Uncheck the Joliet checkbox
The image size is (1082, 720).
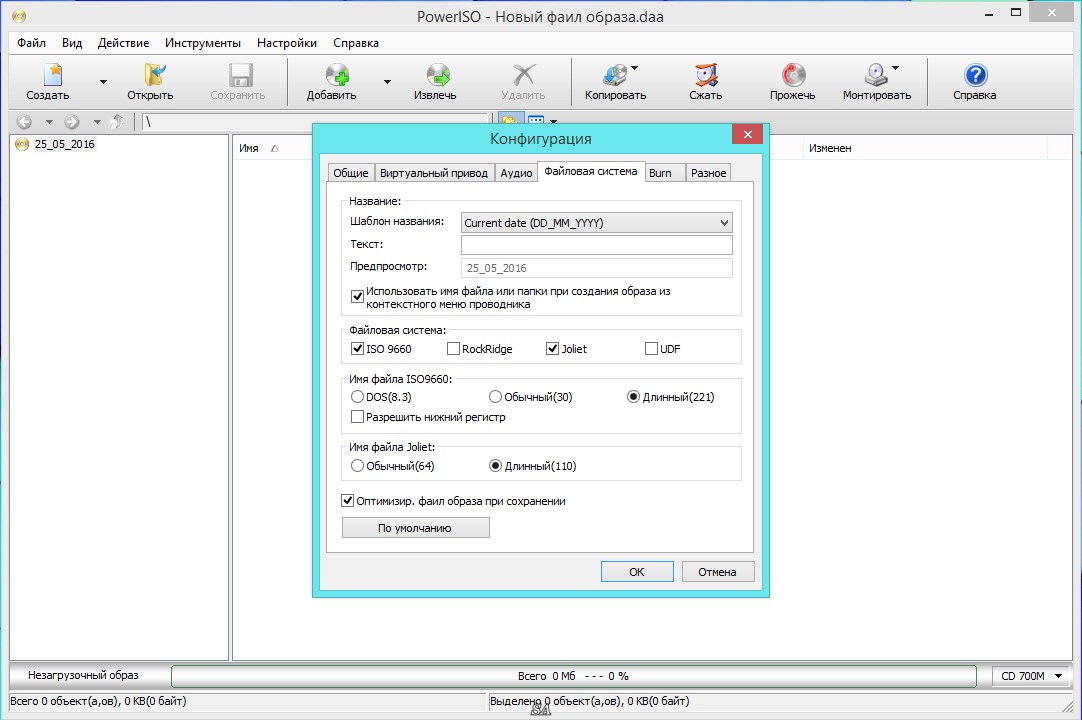552,349
